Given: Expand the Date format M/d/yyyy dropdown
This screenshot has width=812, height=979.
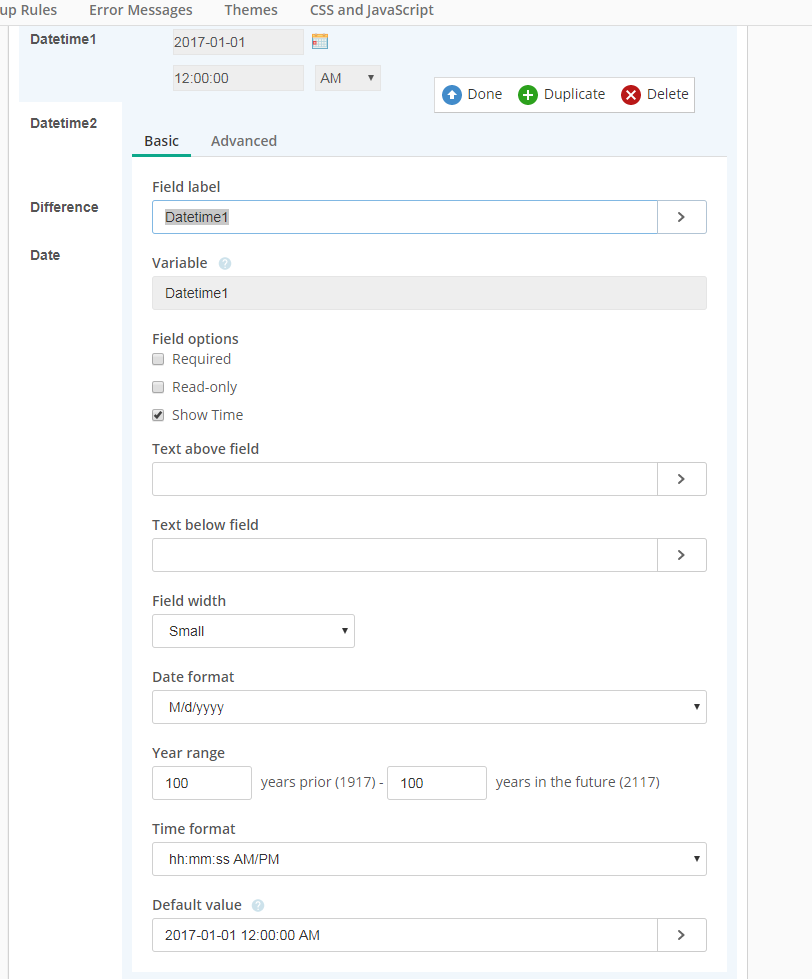Looking at the screenshot, I should (429, 707).
